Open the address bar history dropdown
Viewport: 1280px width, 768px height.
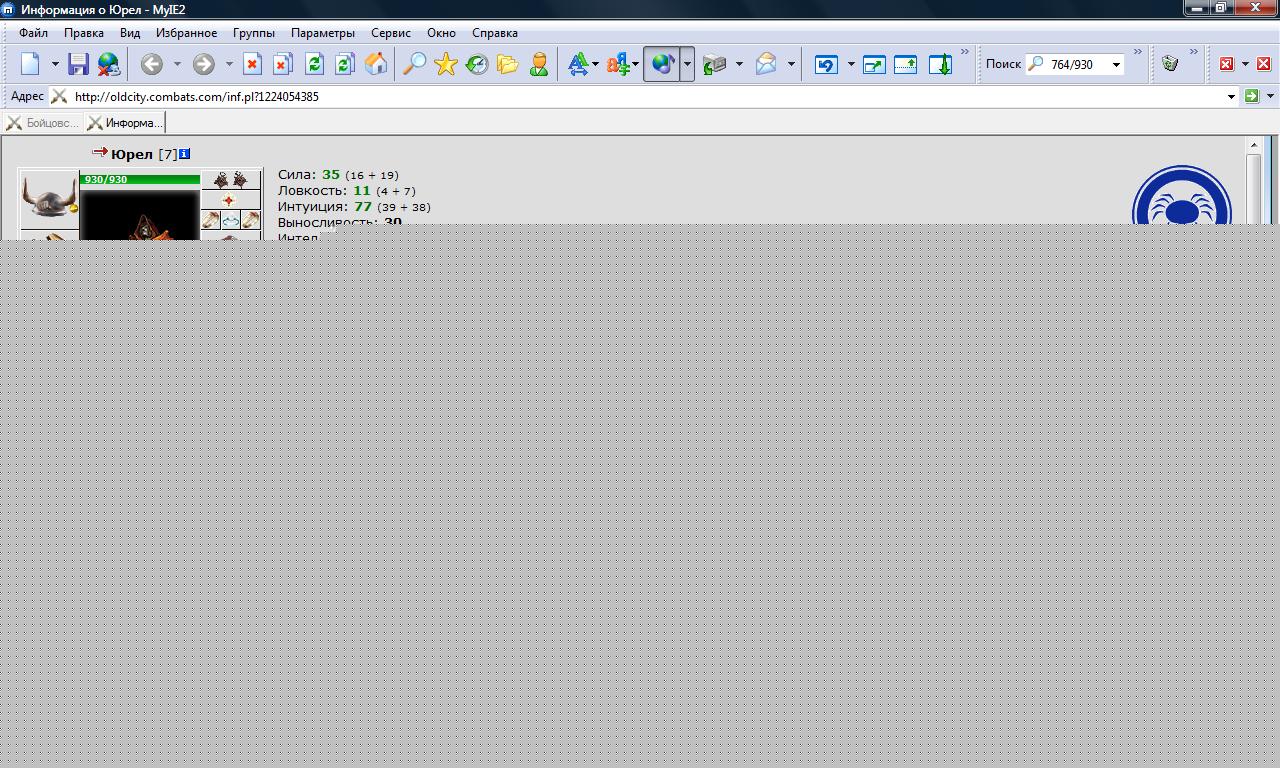click(x=1231, y=96)
